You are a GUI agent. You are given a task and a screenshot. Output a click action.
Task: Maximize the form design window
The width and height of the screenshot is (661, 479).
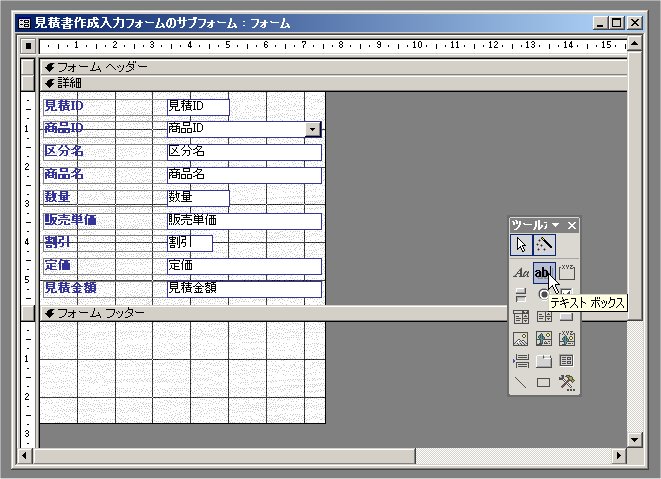[616, 23]
